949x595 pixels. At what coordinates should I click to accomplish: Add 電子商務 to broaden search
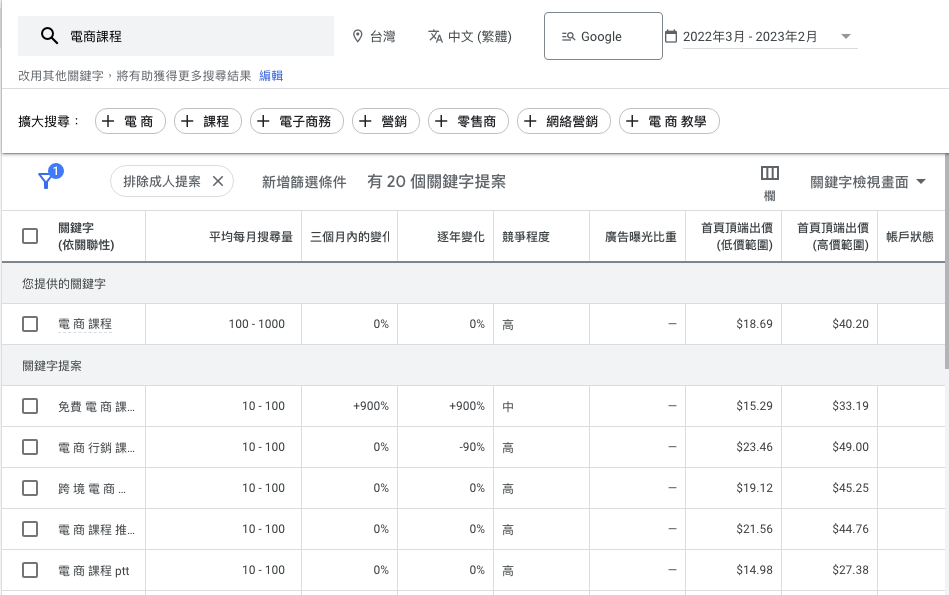(x=297, y=121)
